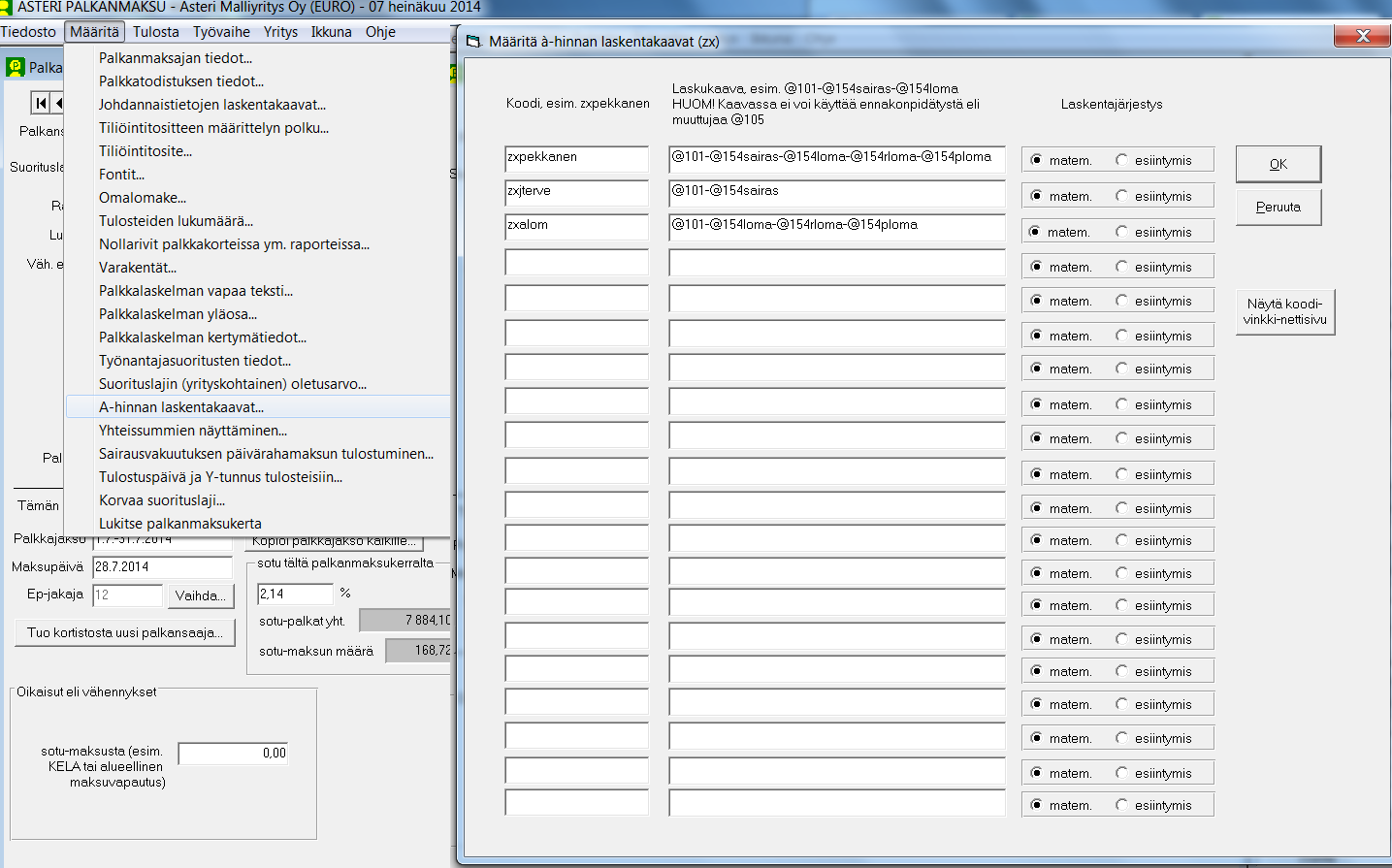The image size is (1392, 868).
Task: Close the open Määritä menu
Action: 94,32
